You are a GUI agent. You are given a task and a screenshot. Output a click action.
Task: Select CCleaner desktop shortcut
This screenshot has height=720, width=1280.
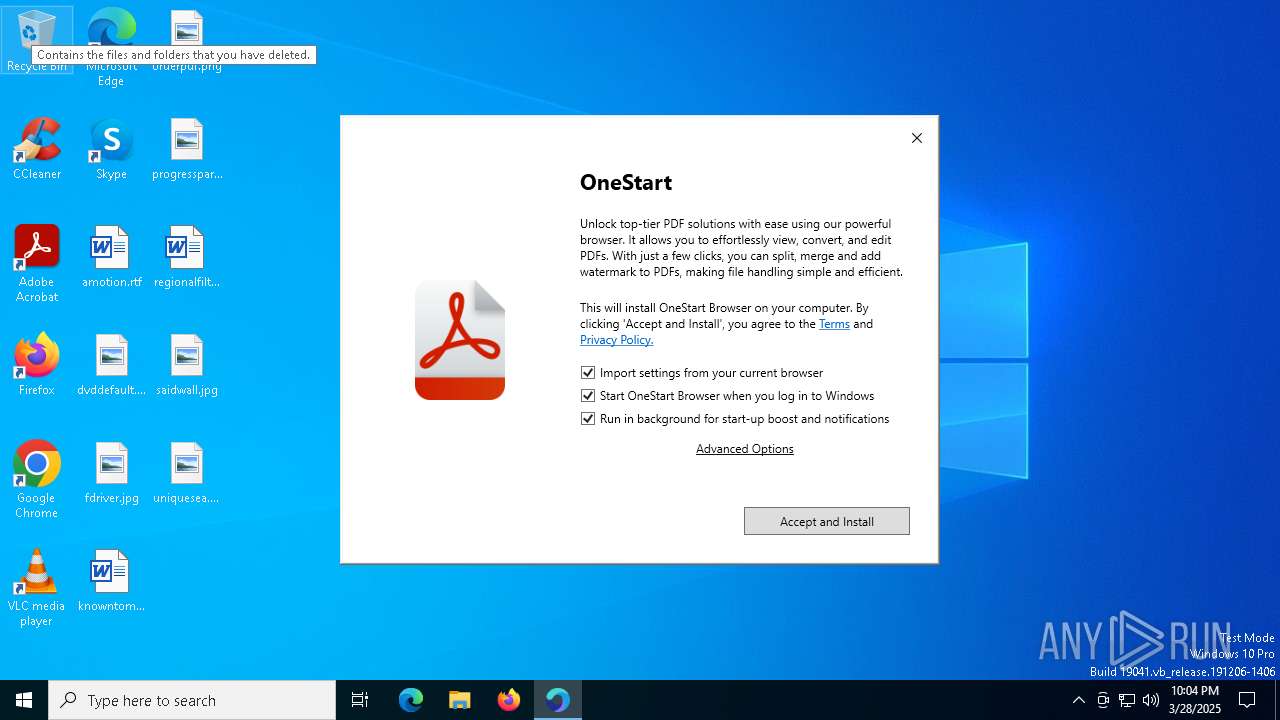click(x=37, y=150)
